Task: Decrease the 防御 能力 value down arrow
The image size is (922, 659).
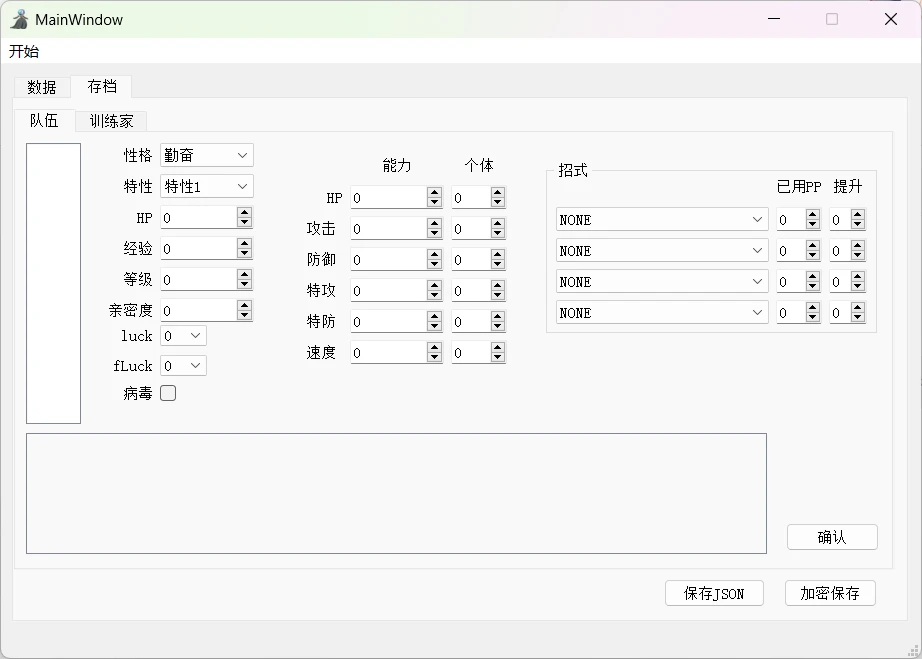Action: click(x=435, y=265)
